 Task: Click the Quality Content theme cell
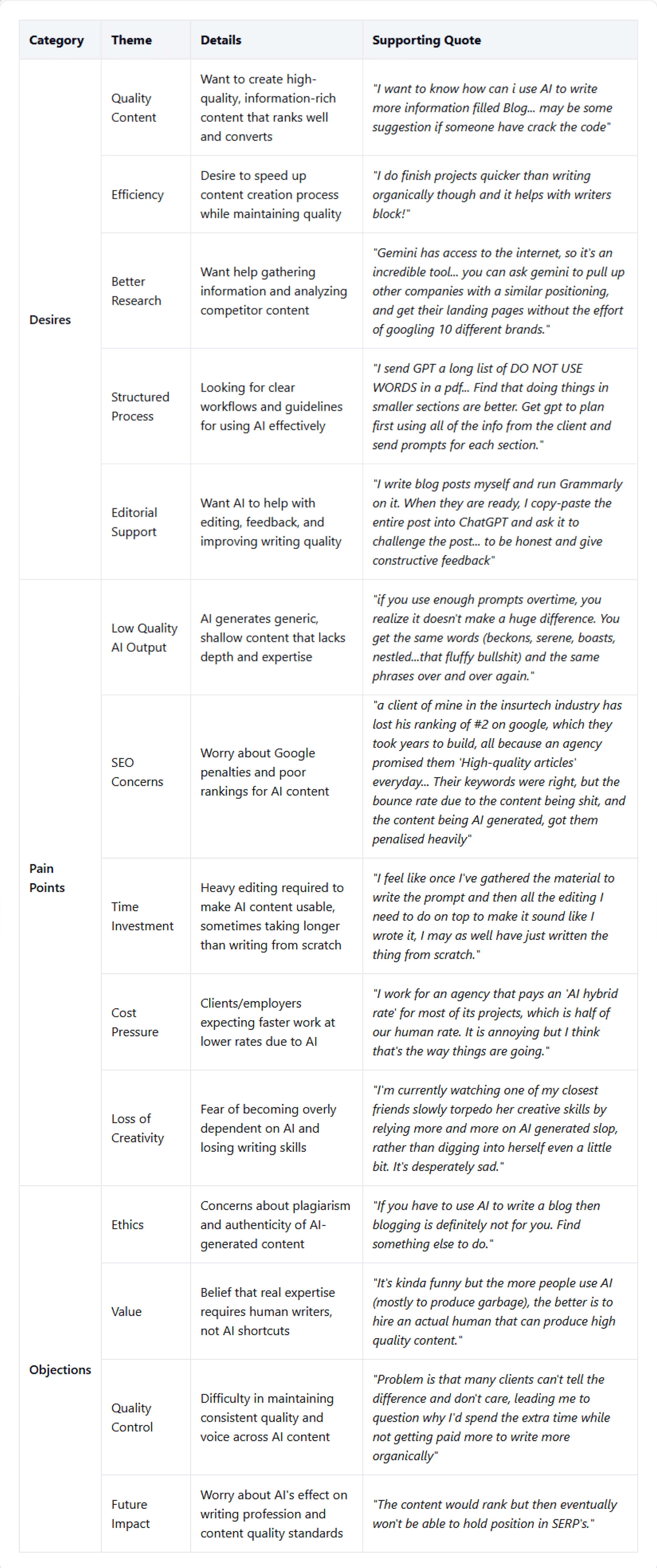[133, 108]
